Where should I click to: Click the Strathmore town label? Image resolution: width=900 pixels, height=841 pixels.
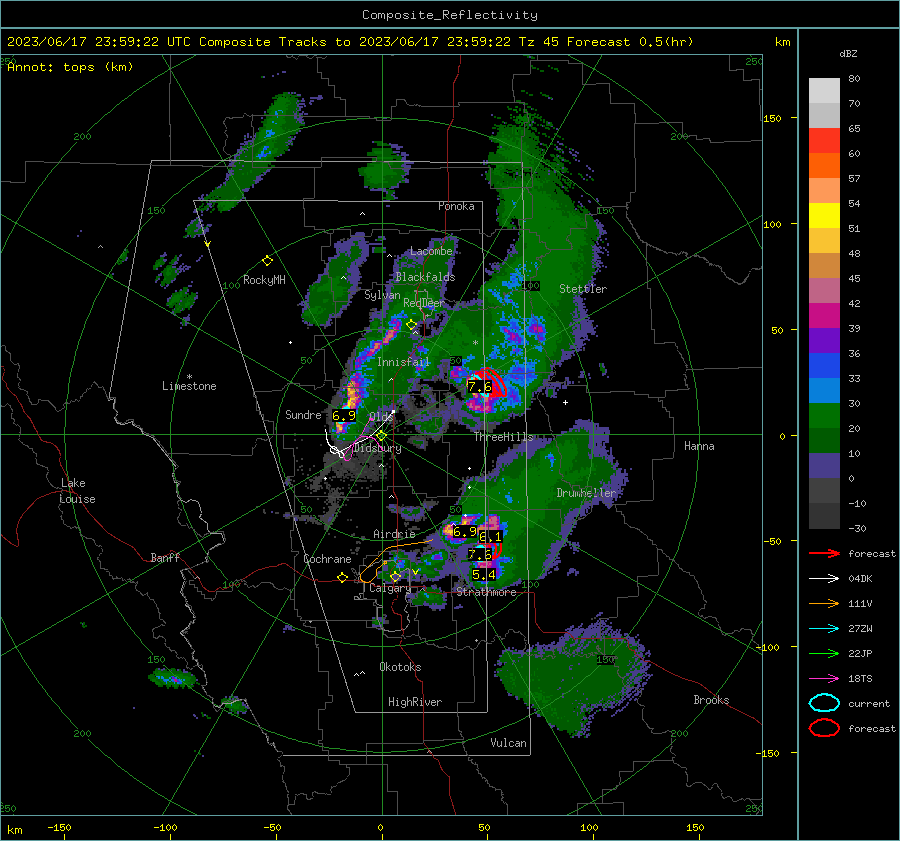(x=486, y=592)
